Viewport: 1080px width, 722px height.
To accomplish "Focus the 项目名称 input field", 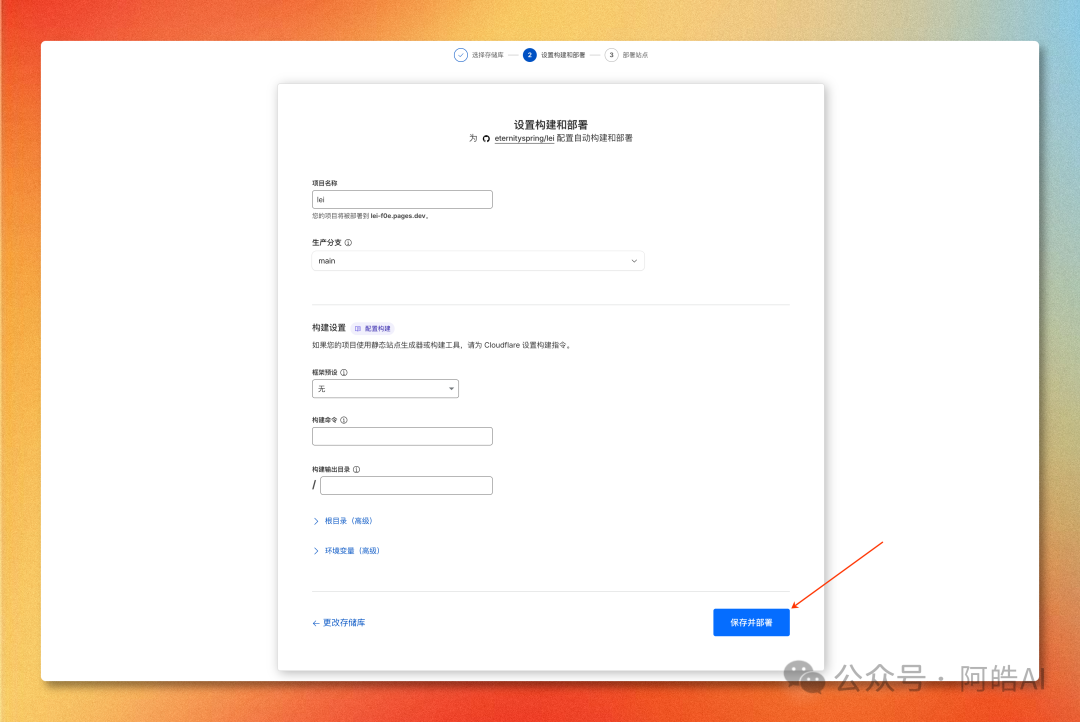I will pos(402,200).
